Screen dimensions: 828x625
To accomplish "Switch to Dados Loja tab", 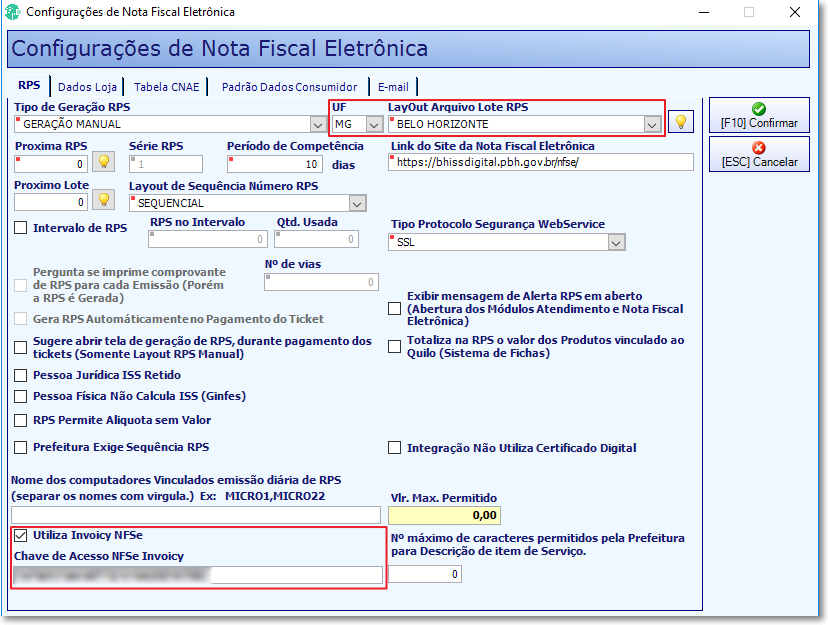I will pyautogui.click(x=87, y=87).
